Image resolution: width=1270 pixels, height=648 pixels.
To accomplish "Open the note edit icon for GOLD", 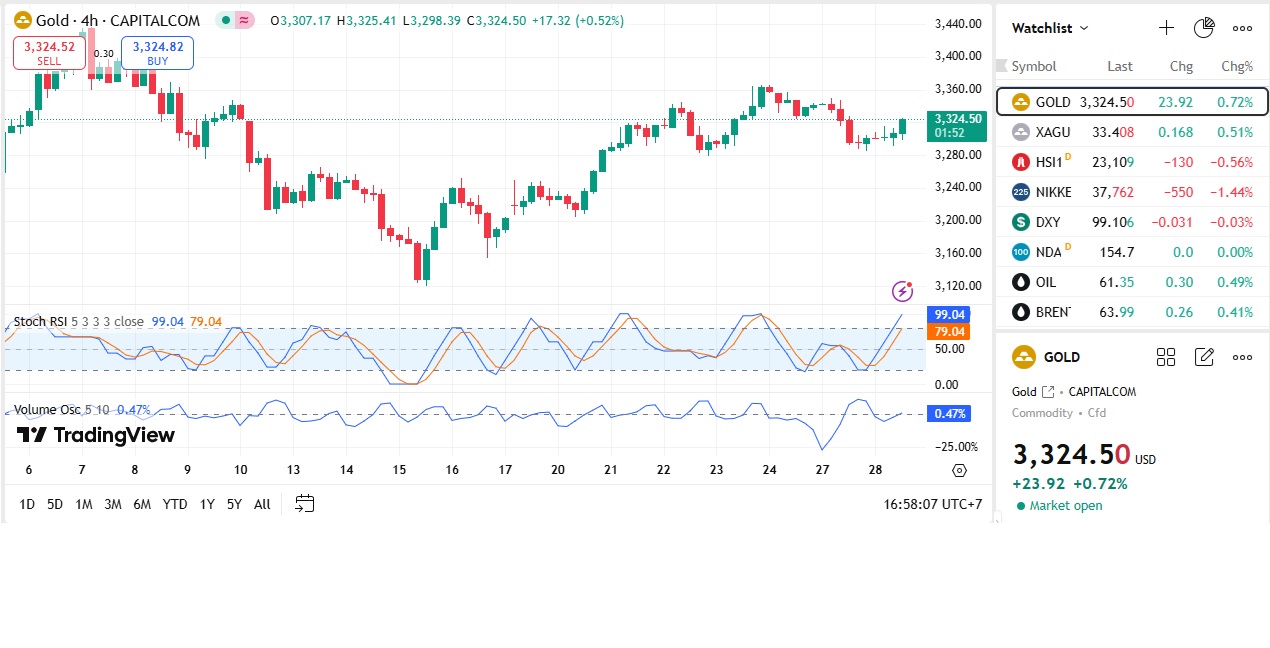I will (x=1204, y=357).
